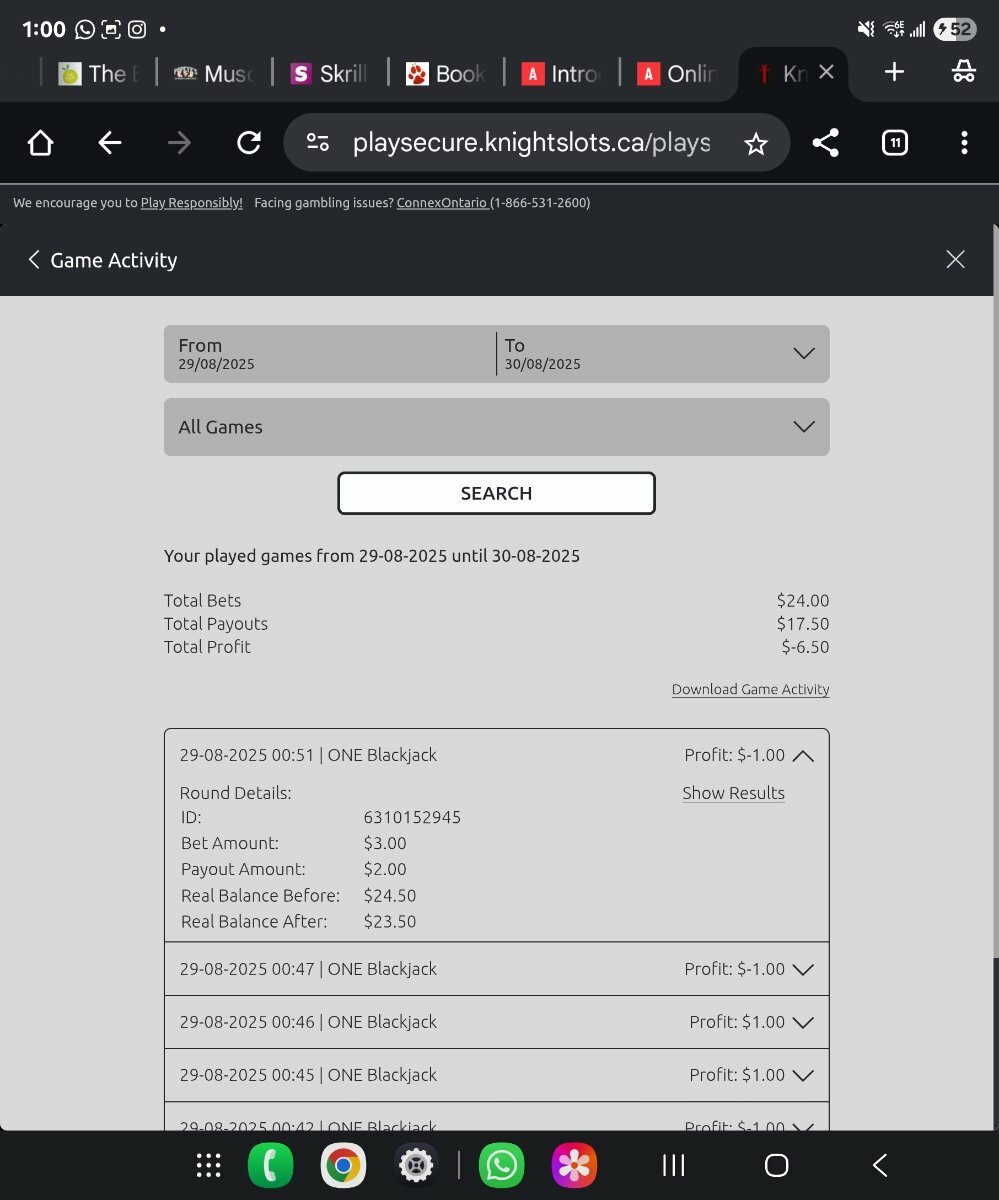The image size is (999, 1200).
Task: Expand the 00:45 ONE Blackjack round
Action: 497,1075
